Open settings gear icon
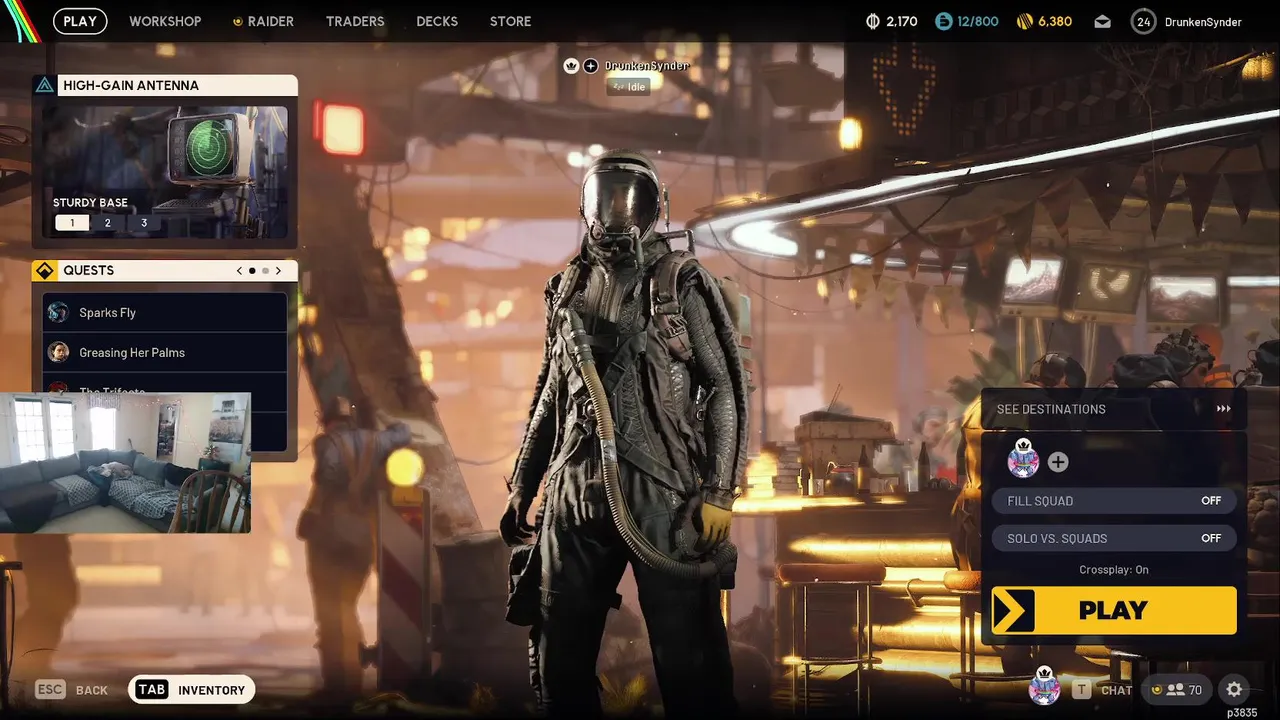Screen dimensions: 1280x720 1234,690
